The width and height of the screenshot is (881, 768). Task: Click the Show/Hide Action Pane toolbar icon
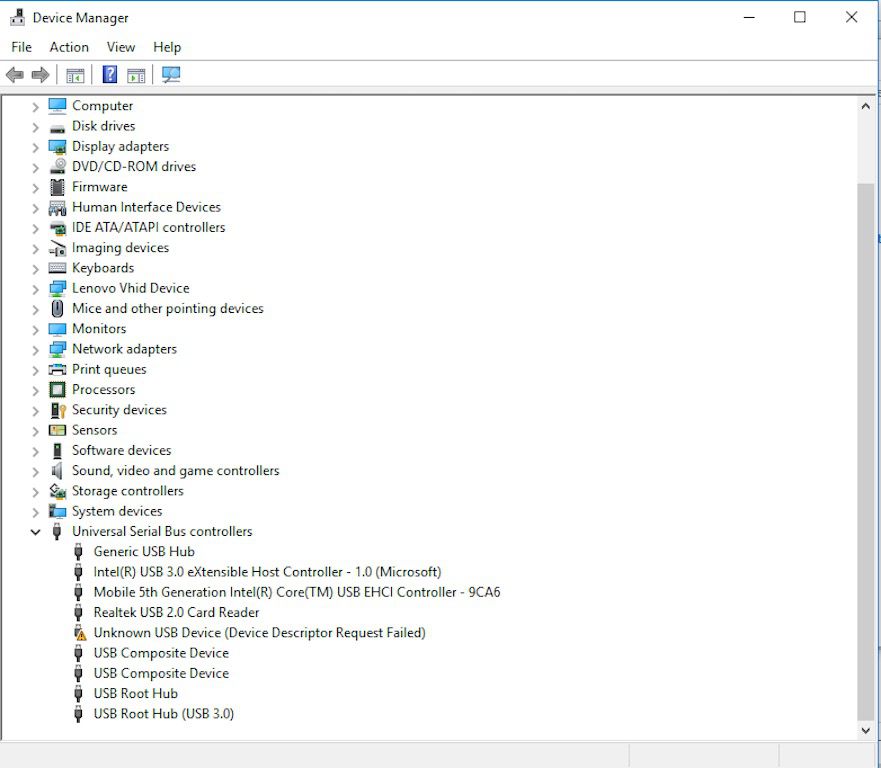(136, 75)
